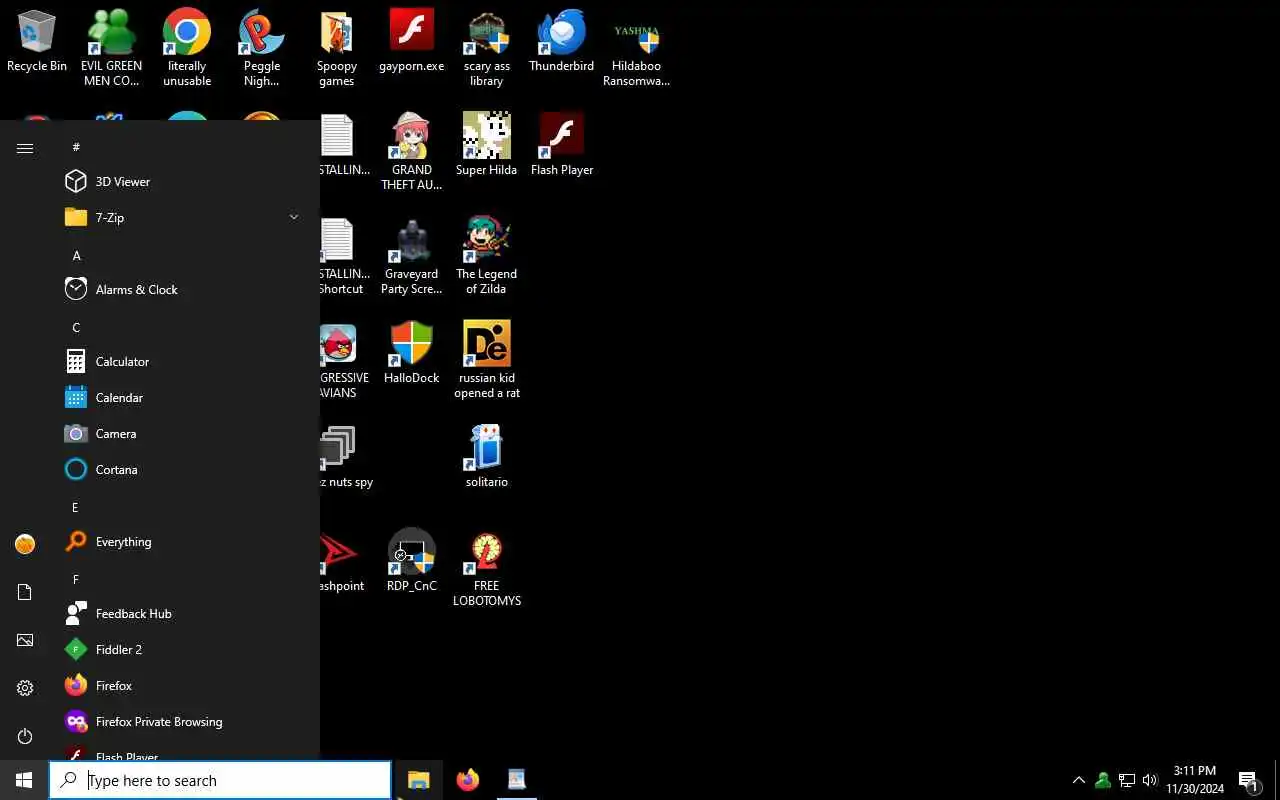Click the E letter group header
The height and width of the screenshot is (800, 1280).
pos(75,507)
